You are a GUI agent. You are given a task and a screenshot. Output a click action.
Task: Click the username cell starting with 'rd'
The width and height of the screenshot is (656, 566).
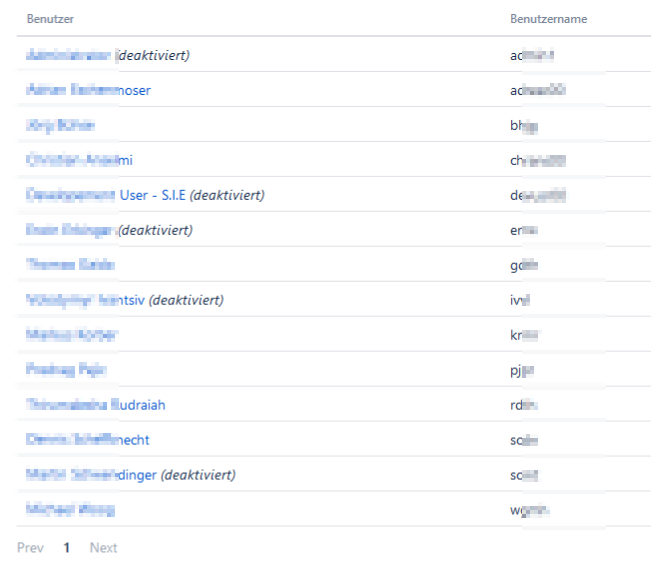[x=524, y=405]
